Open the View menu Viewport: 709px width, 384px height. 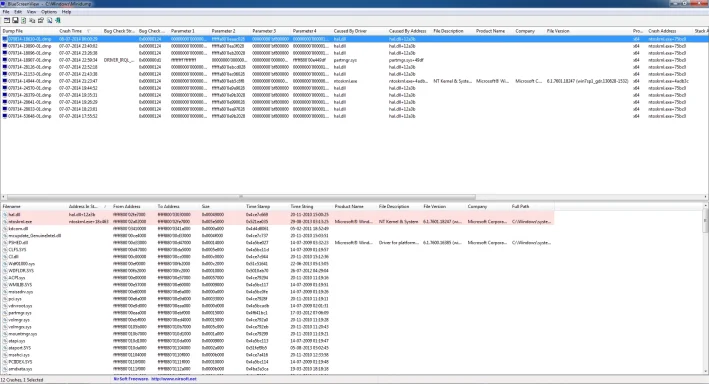(x=31, y=12)
